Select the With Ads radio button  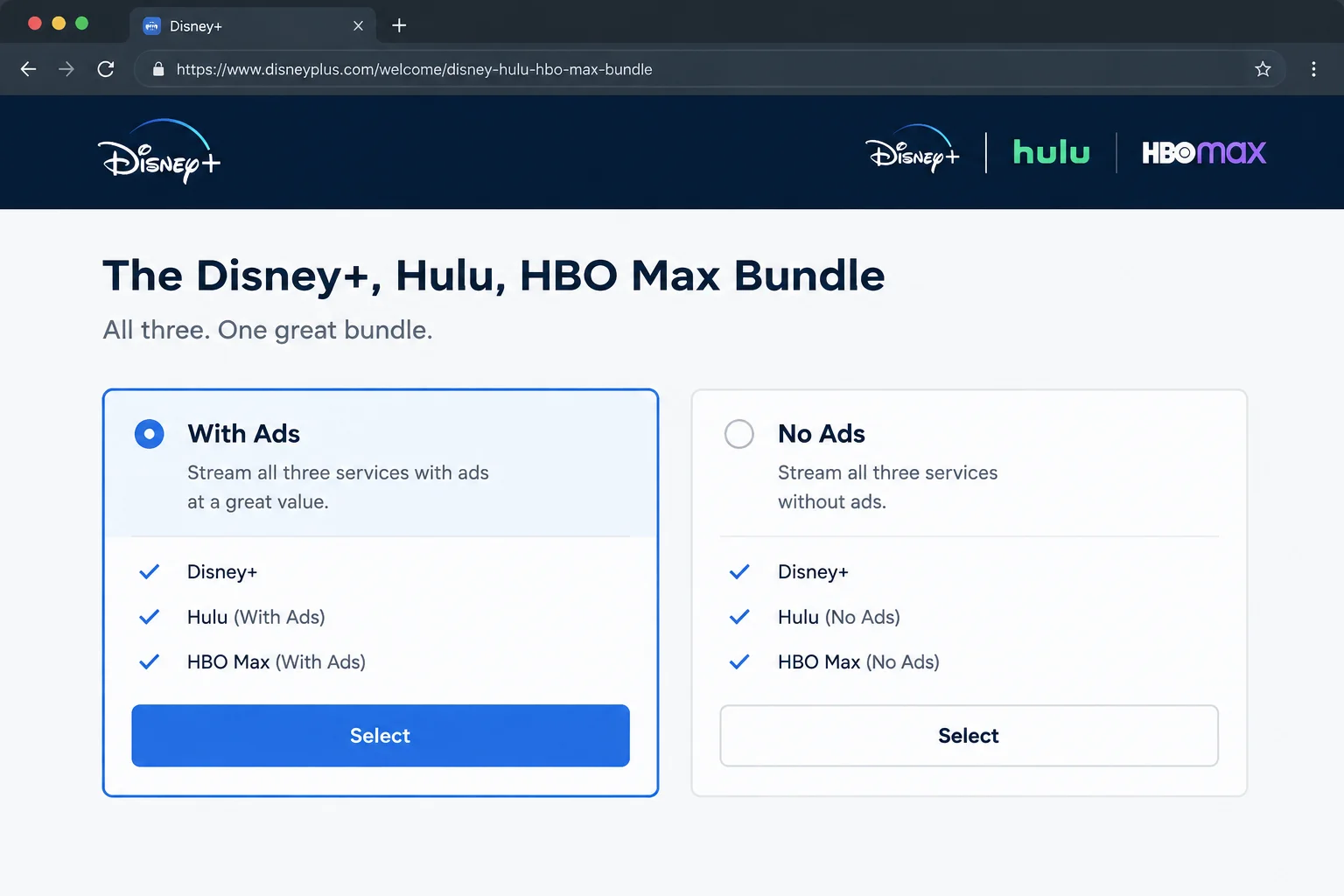150,434
